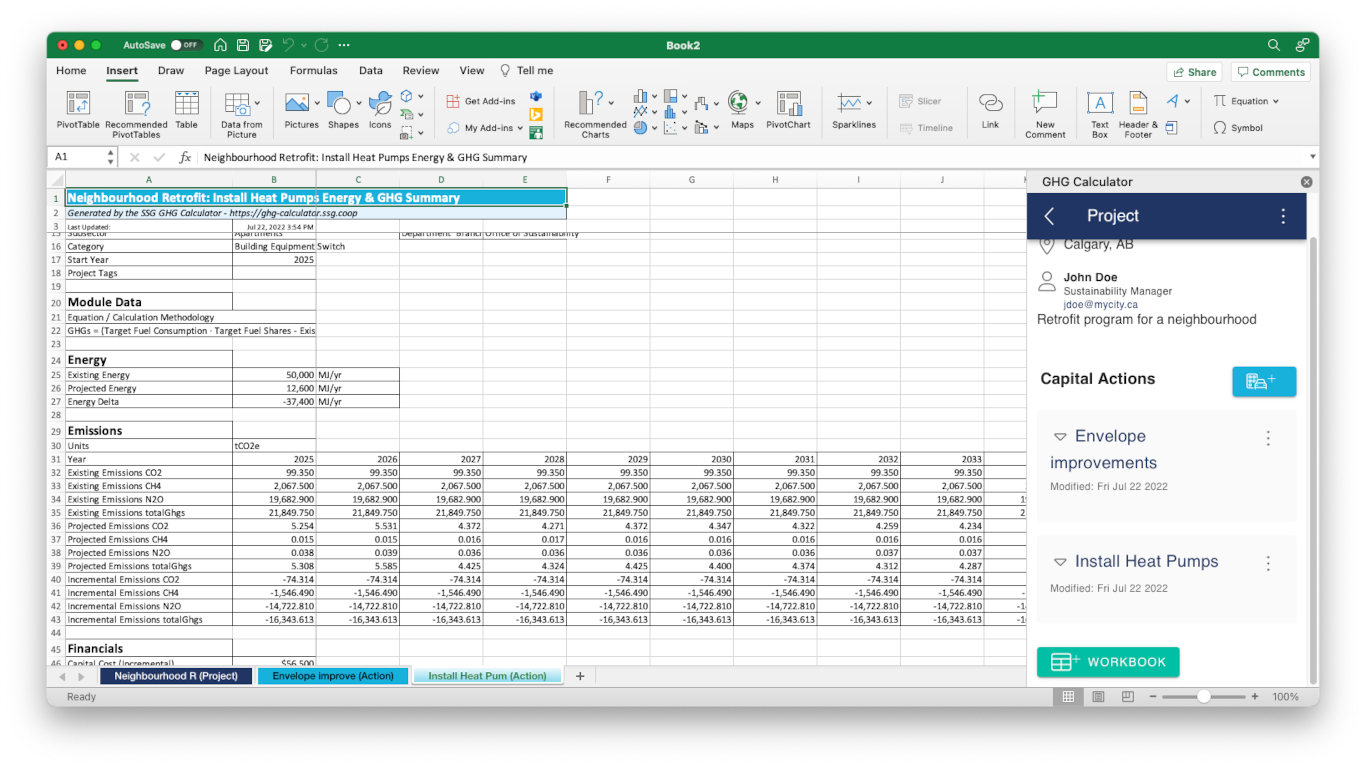Insert Pictures from the ribbon
The image size is (1366, 768).
[297, 102]
